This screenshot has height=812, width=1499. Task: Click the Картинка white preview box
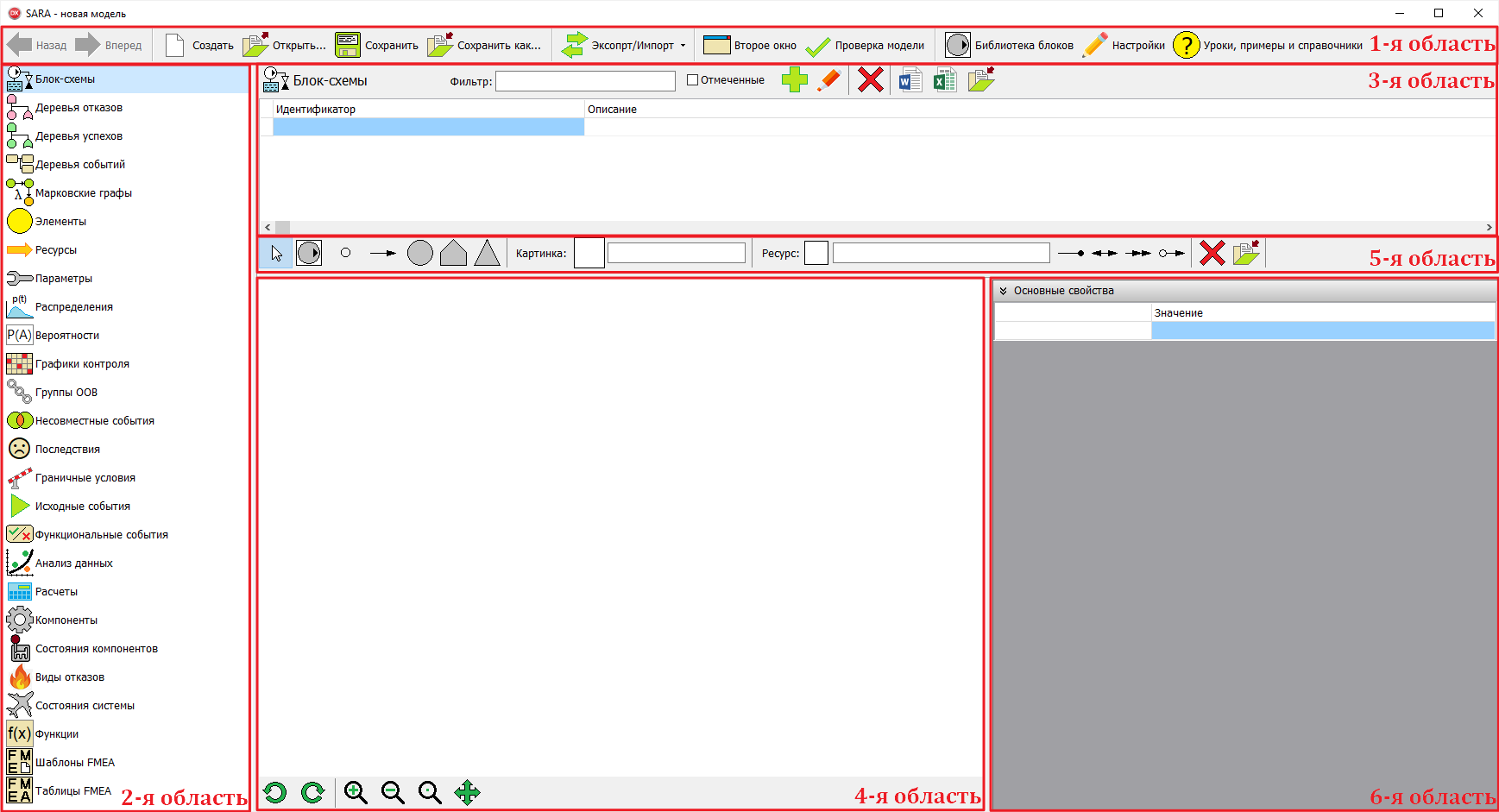click(589, 254)
